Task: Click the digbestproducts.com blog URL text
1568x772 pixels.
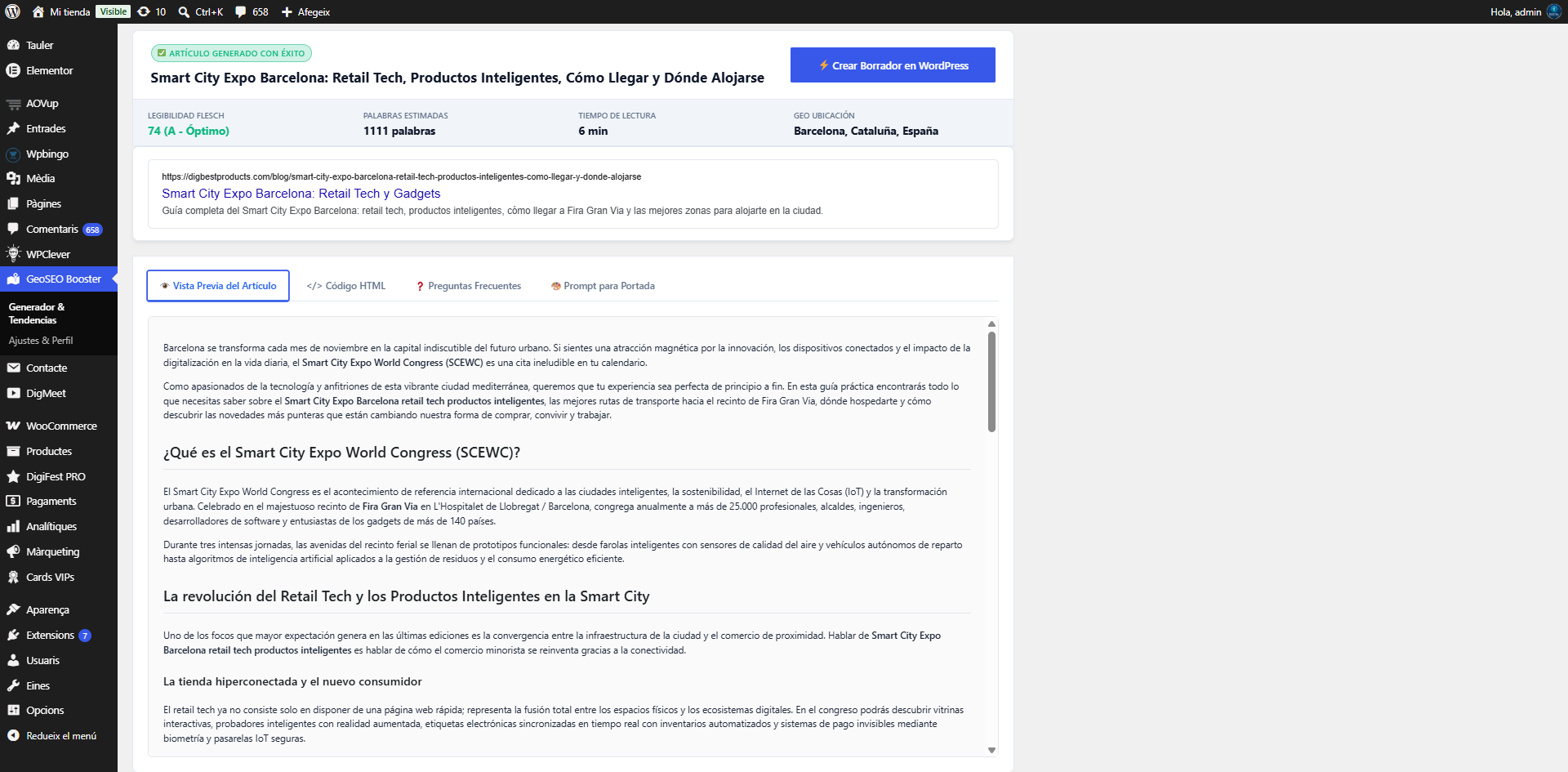Action: click(x=401, y=176)
